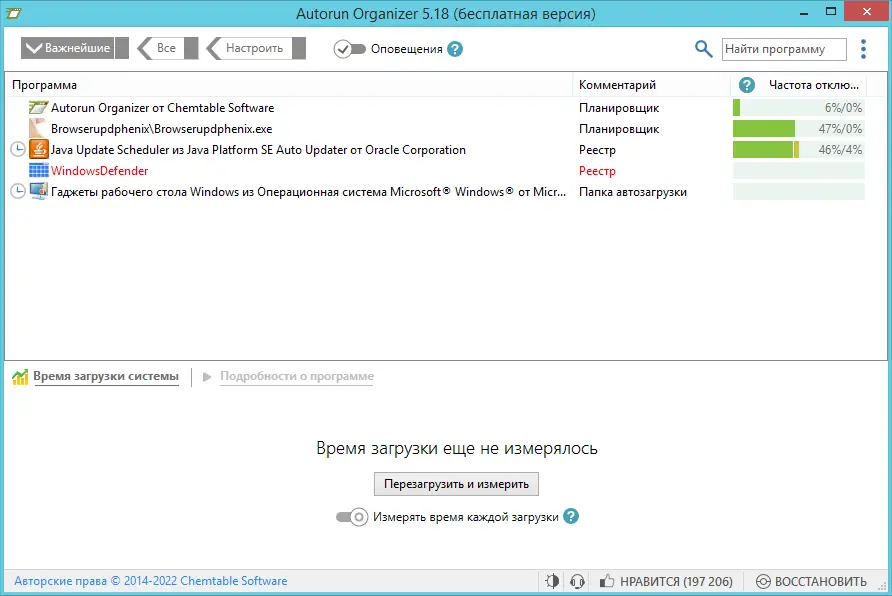Image resolution: width=892 pixels, height=596 pixels.
Task: Click the thumbs-up icon
Action: click(x=607, y=581)
